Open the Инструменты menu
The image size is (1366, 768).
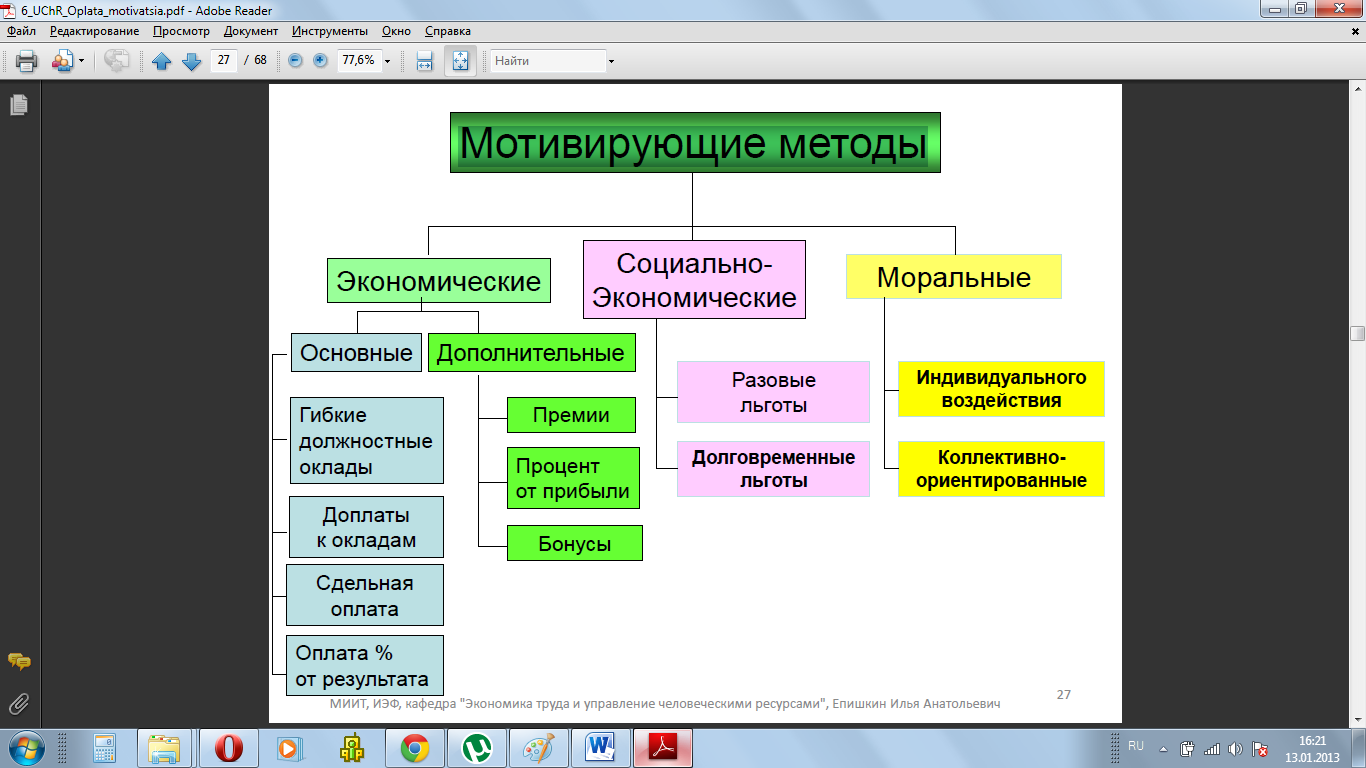pos(330,31)
